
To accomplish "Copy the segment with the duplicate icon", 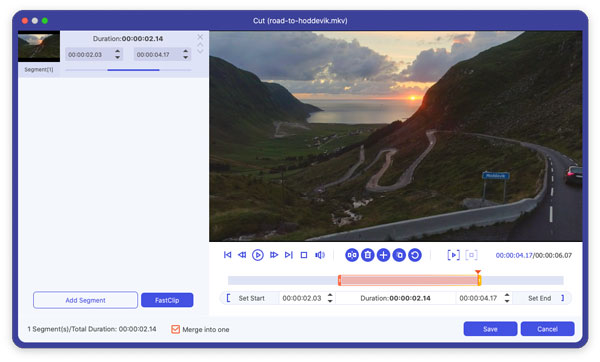I will click(x=399, y=255).
